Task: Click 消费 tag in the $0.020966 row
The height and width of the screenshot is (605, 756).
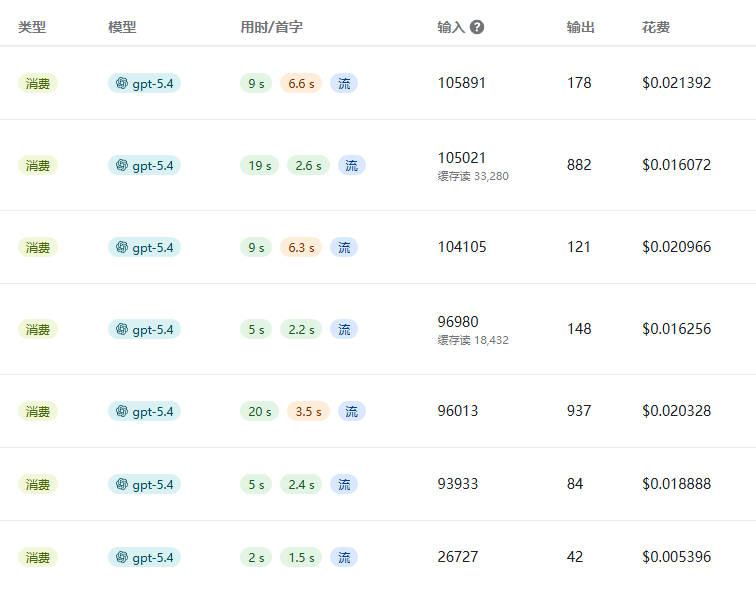Action: [x=38, y=247]
